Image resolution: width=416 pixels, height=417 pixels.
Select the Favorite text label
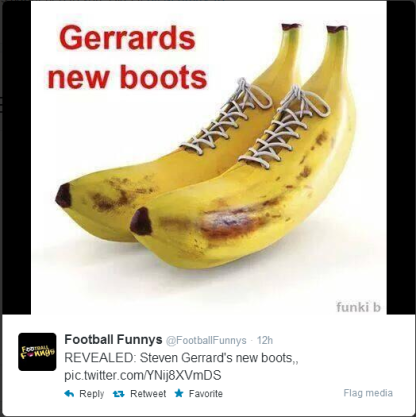point(206,394)
